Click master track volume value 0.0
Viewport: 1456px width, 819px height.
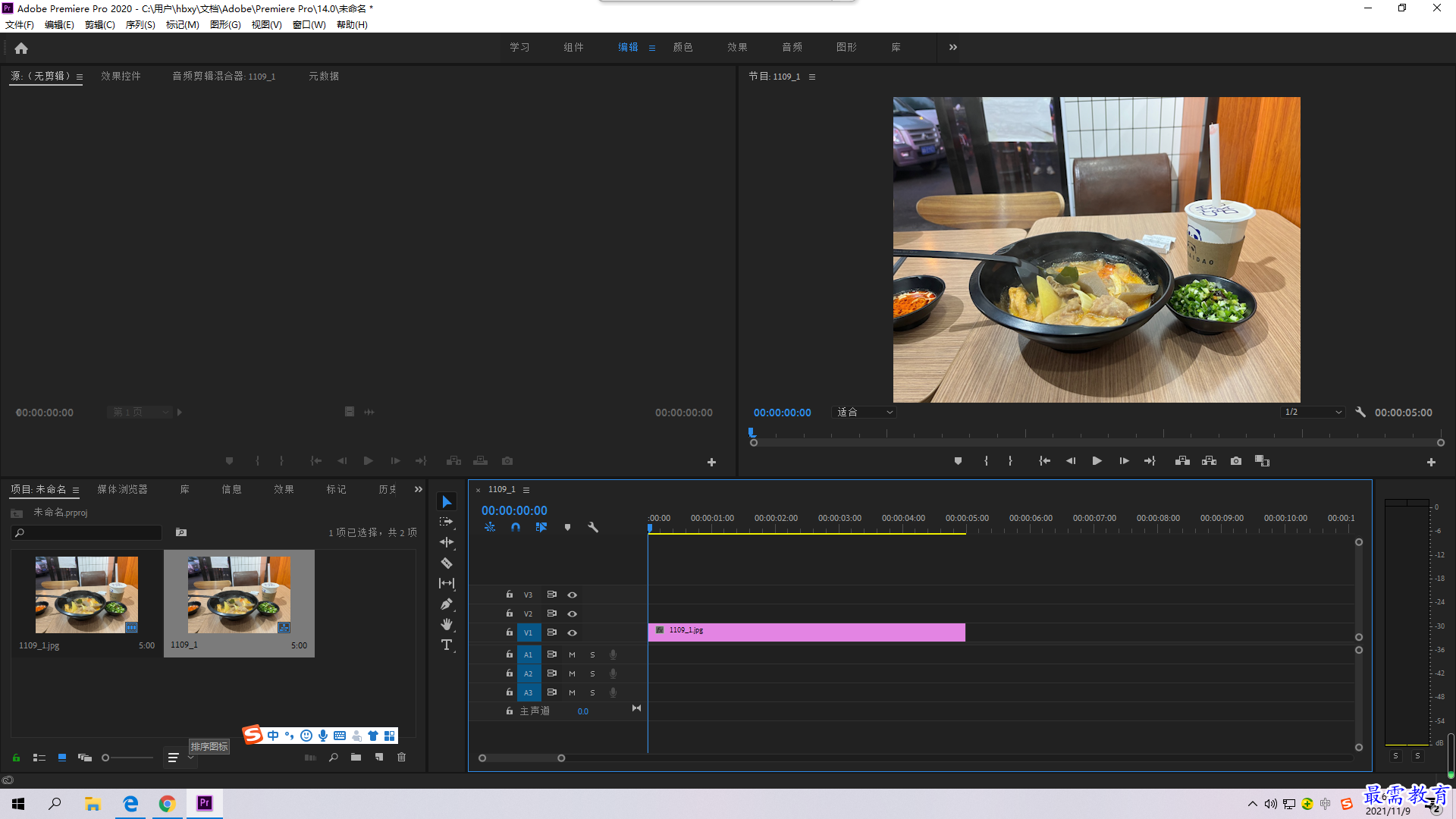[x=583, y=711]
